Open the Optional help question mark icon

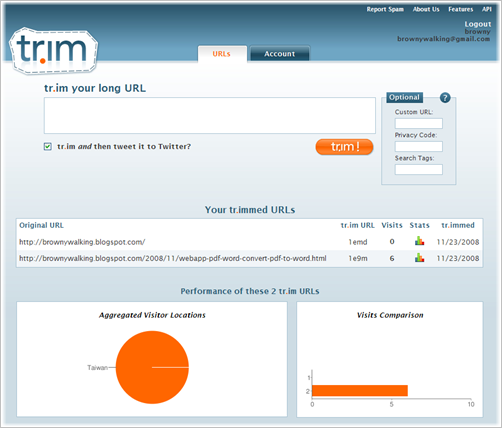(445, 98)
